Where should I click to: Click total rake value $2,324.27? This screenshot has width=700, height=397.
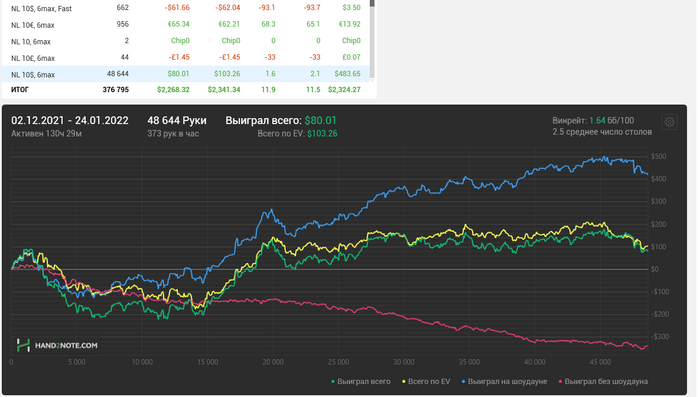[344, 90]
